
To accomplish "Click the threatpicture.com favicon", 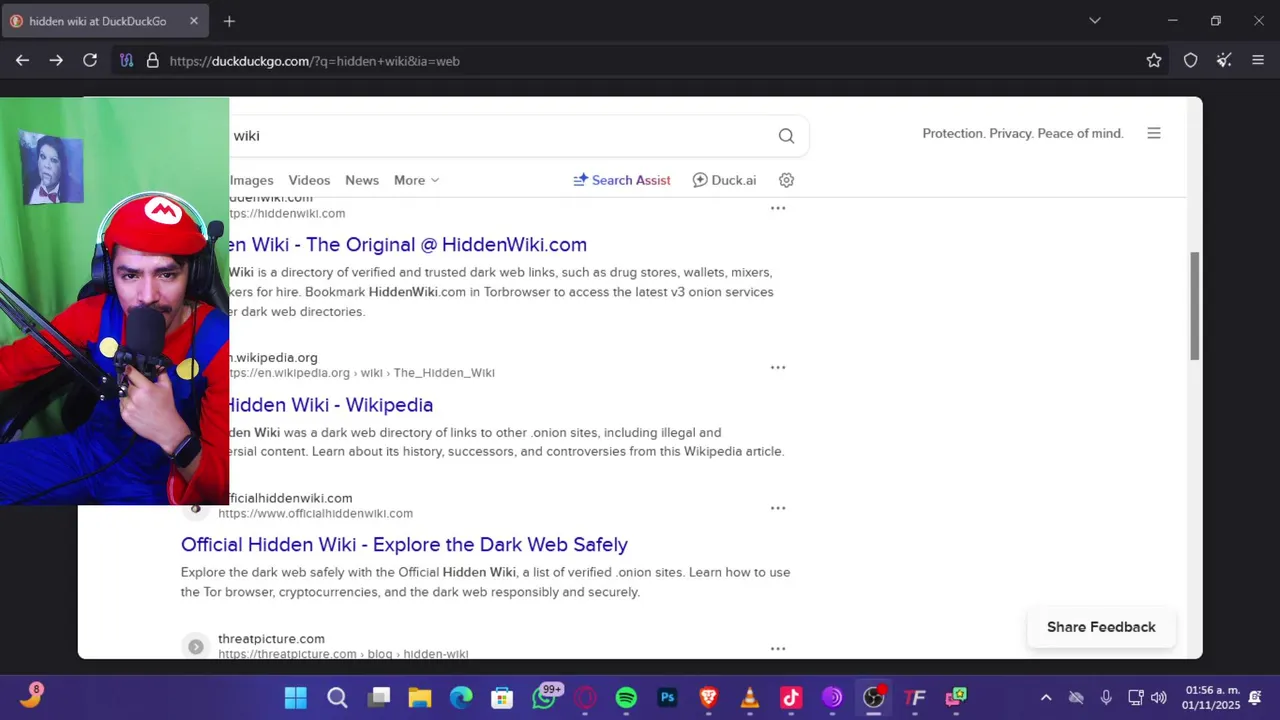I will tap(196, 646).
